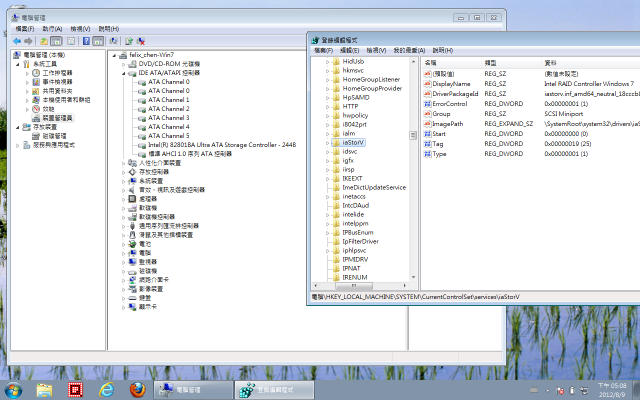Click the speaker icon beside 音效、視訊及遊戲控制器
Screen dimensions: 640x400
click(132, 190)
